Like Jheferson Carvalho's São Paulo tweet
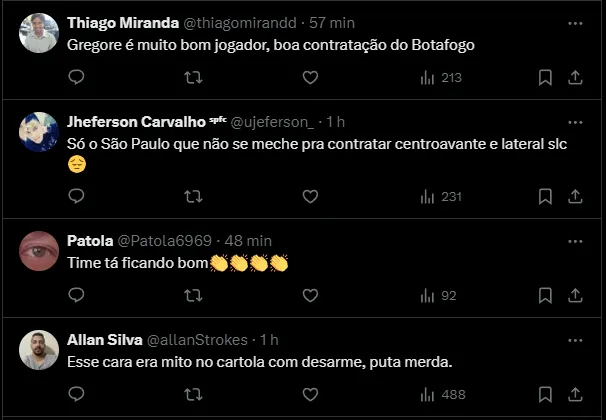606x420 pixels. [310, 196]
